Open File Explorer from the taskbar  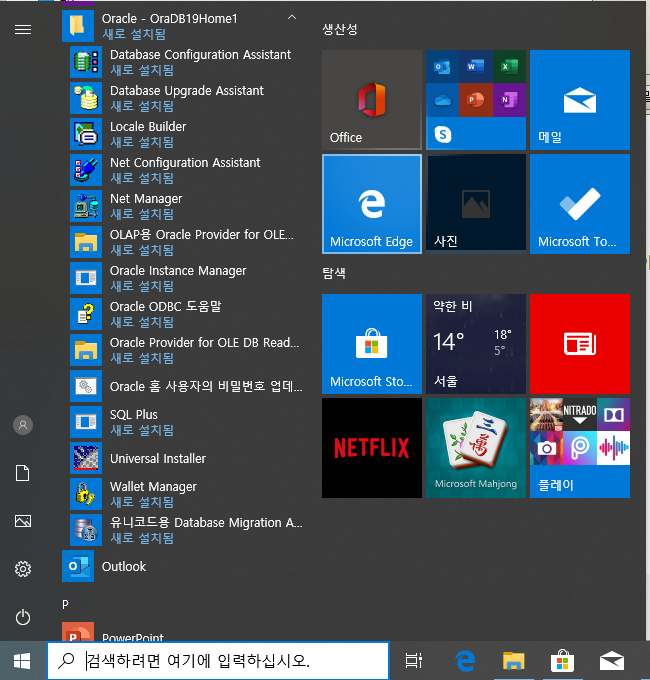[514, 661]
